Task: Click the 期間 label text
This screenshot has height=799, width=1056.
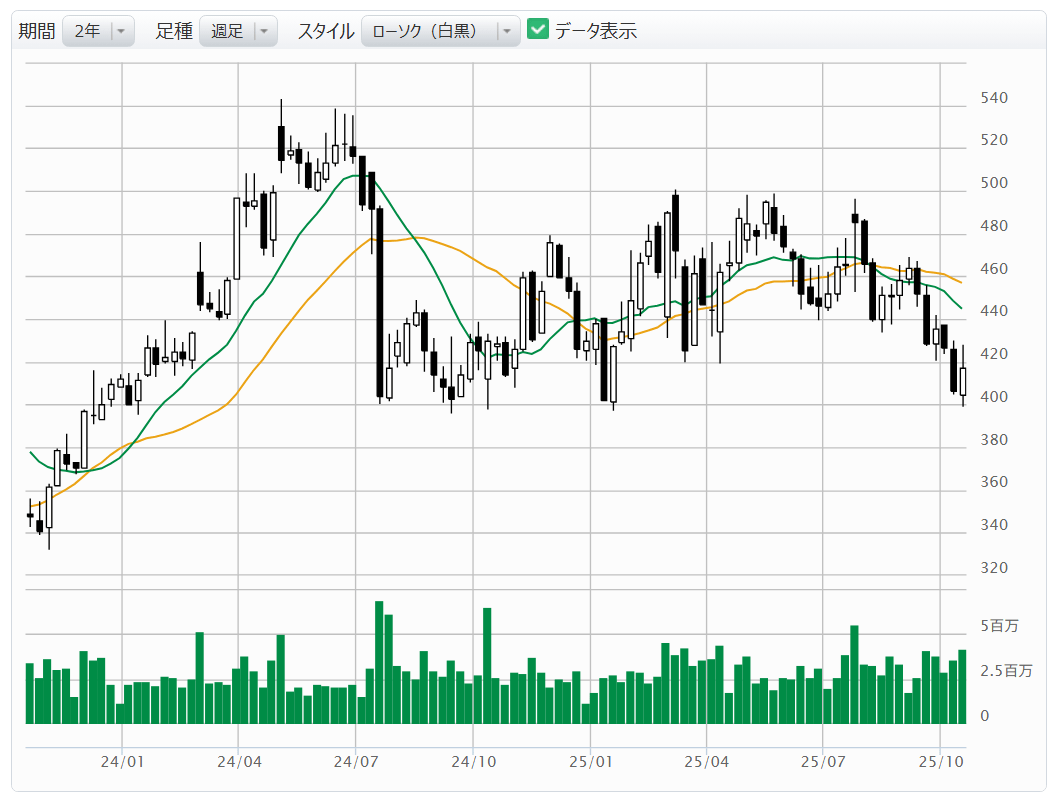Action: pos(37,31)
